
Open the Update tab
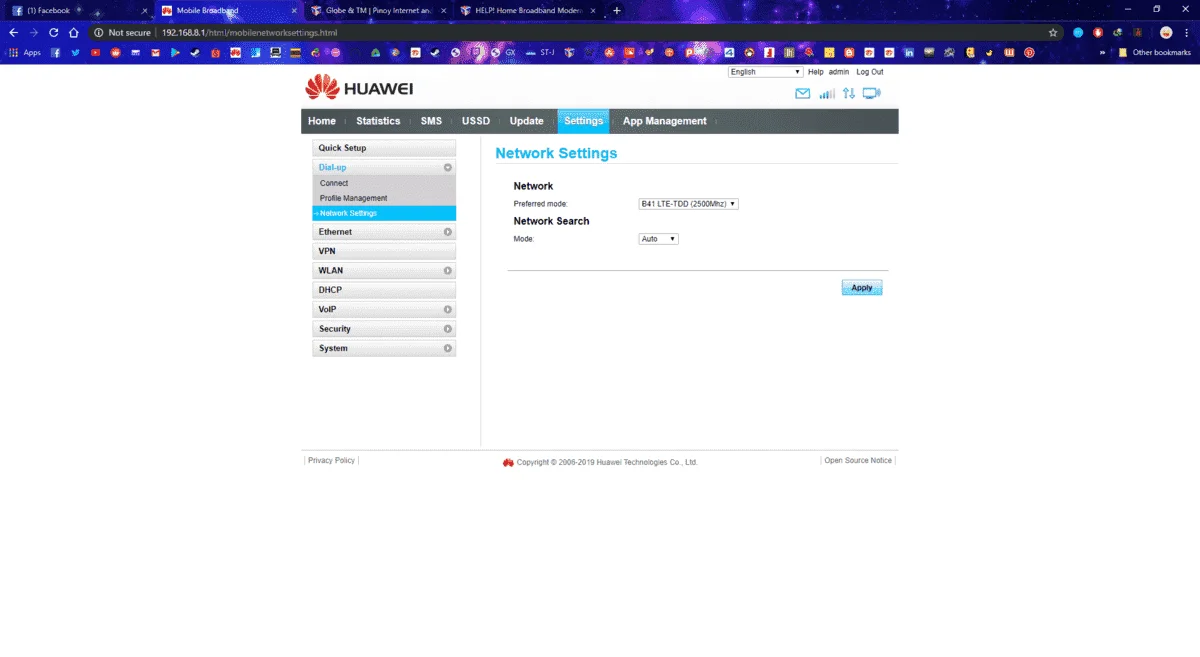click(x=526, y=121)
